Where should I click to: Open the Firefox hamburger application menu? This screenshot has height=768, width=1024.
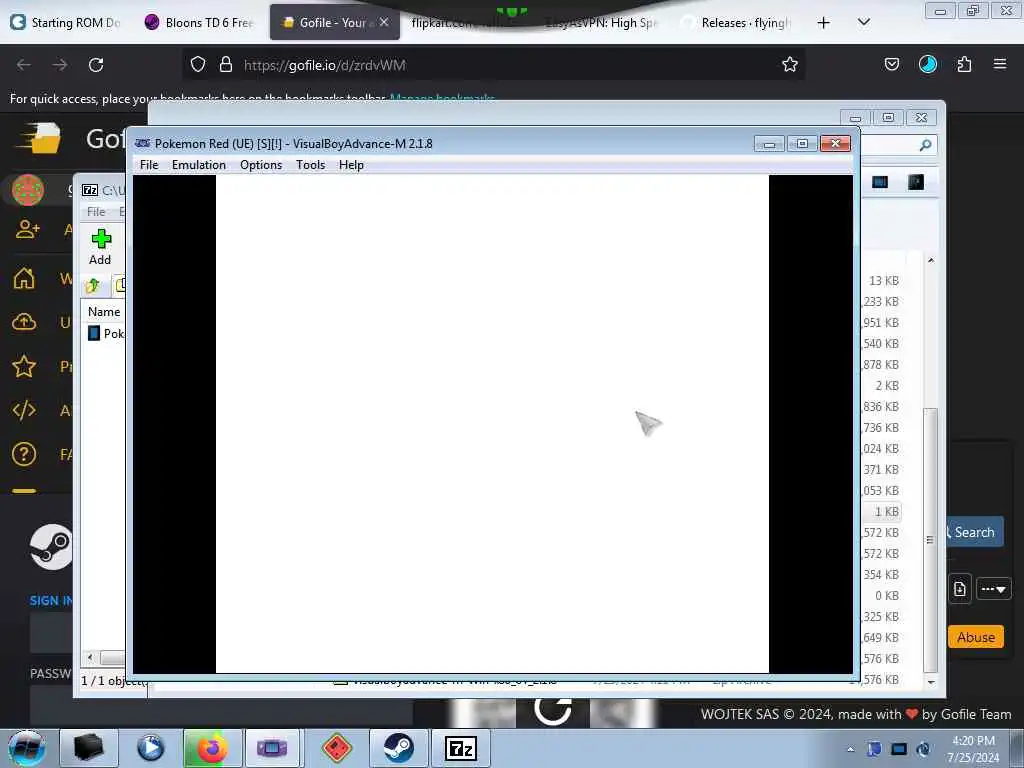pyautogui.click(x=1000, y=64)
